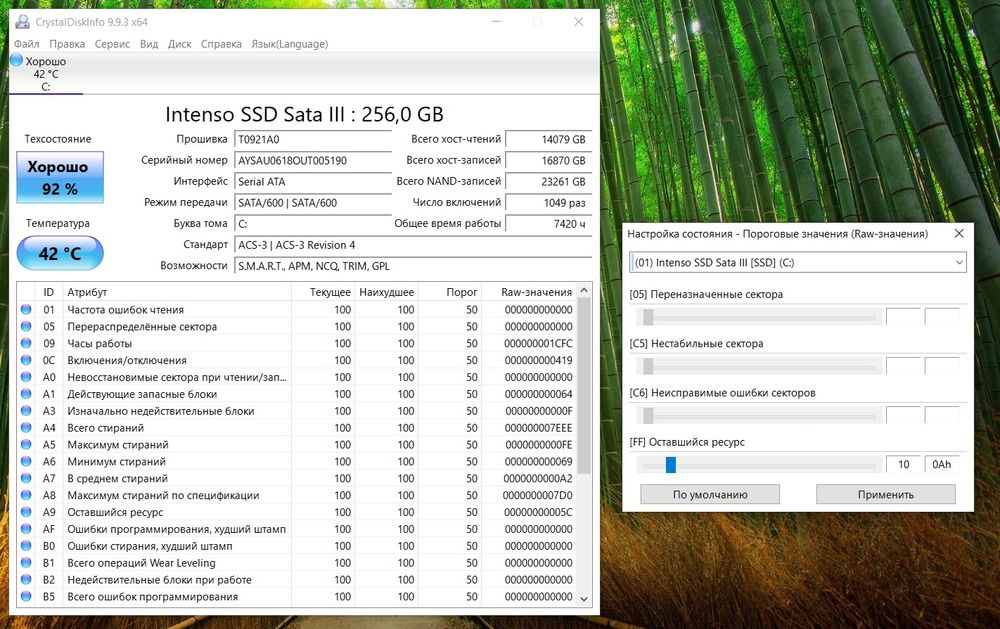Click status orb for Включения/отключения row

pos(26,360)
